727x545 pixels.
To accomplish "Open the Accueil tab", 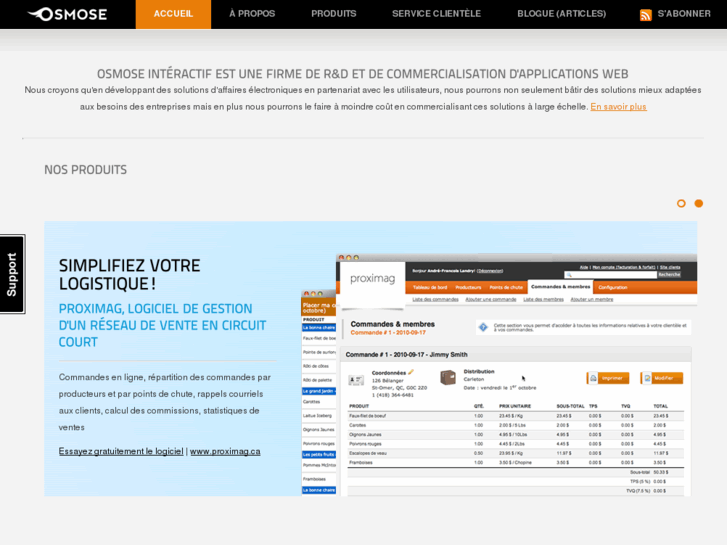I will 173,14.
